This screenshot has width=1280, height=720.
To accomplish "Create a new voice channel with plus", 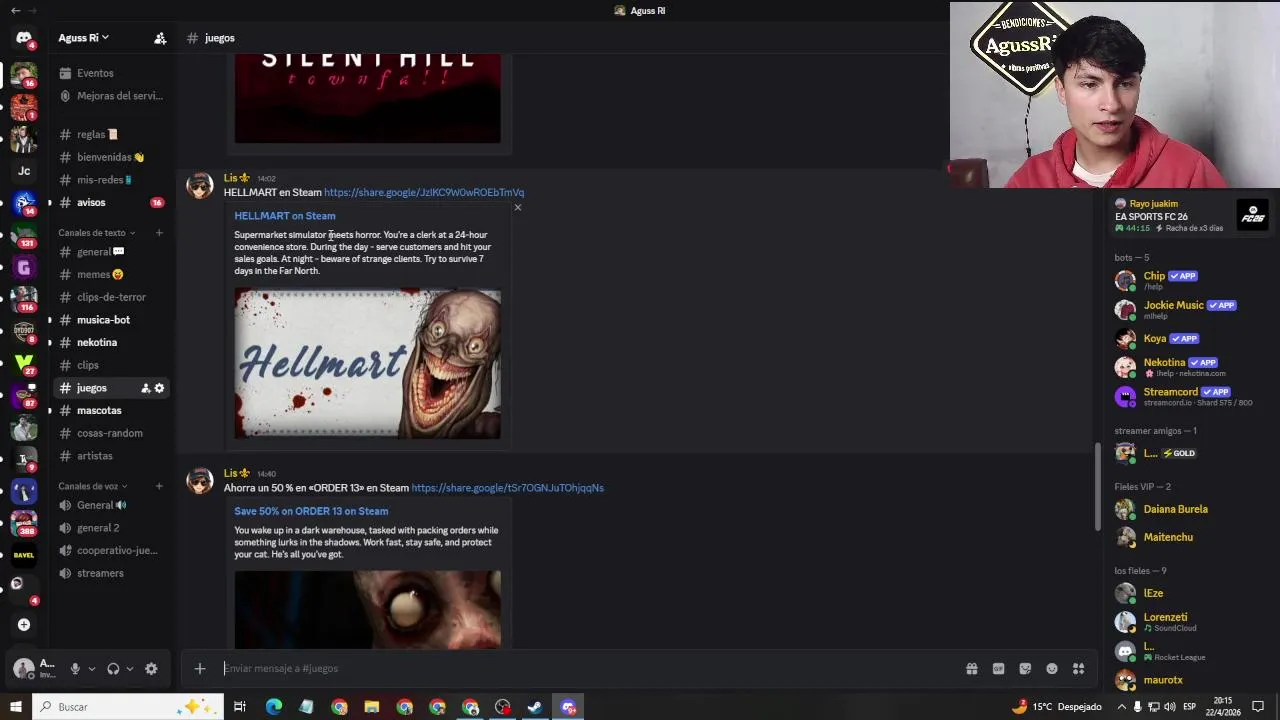I will click(159, 486).
